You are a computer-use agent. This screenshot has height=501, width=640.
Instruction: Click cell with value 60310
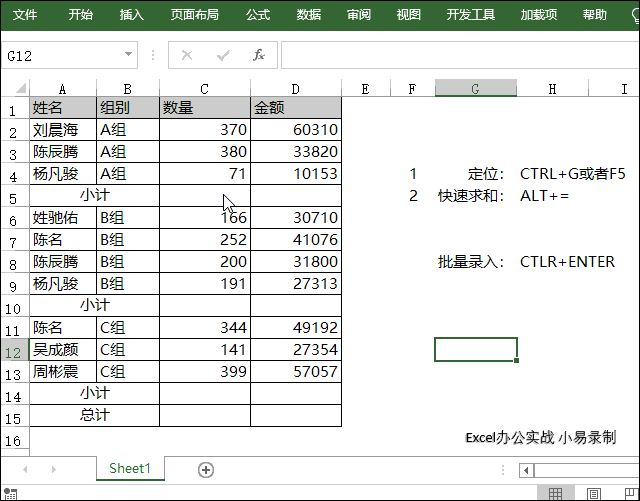(x=296, y=130)
